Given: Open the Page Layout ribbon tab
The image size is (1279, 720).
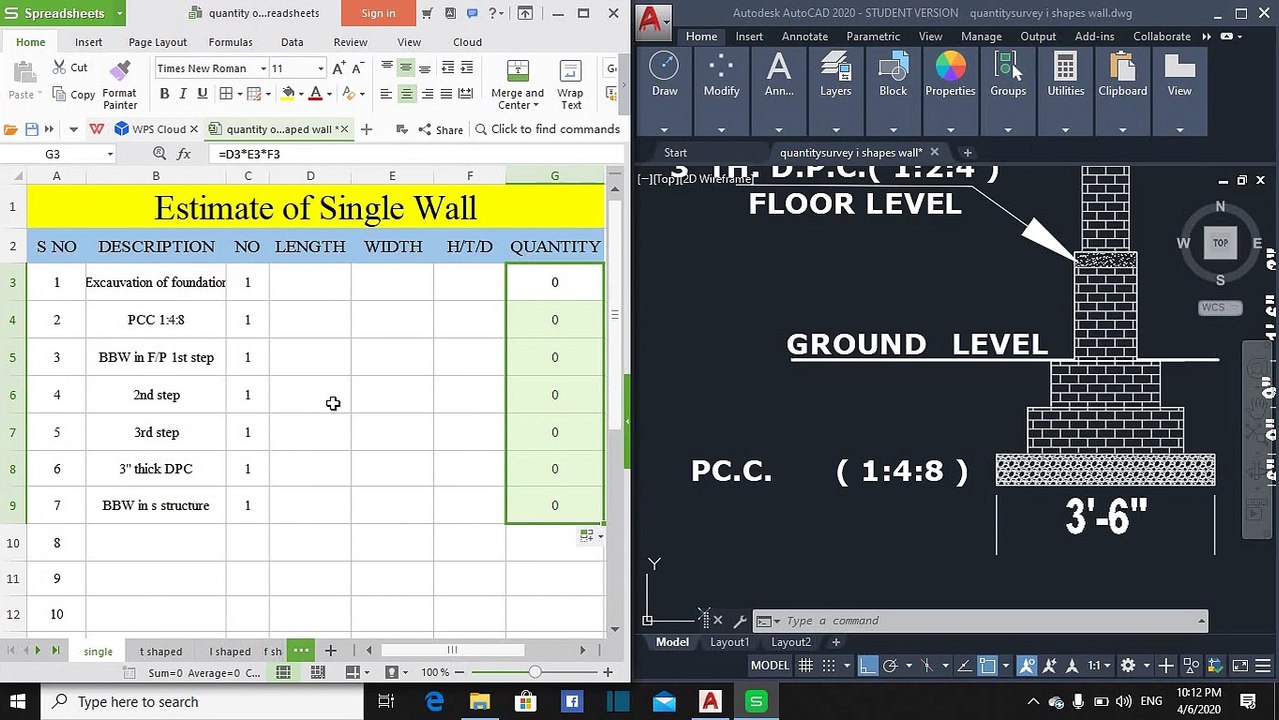Looking at the screenshot, I should pos(158,42).
